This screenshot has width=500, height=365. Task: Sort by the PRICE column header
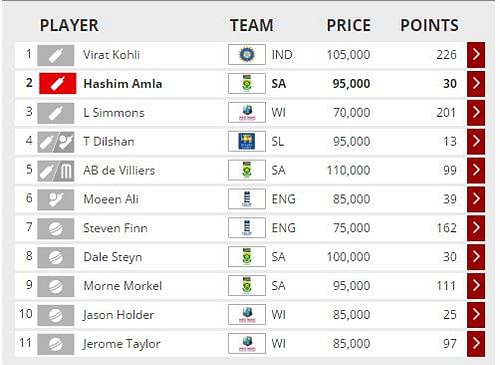[x=349, y=25]
